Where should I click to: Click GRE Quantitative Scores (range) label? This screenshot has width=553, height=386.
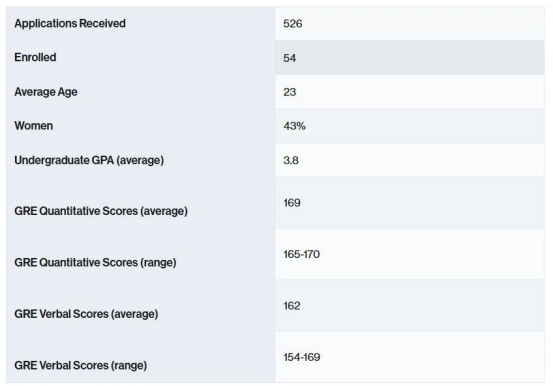(x=95, y=263)
